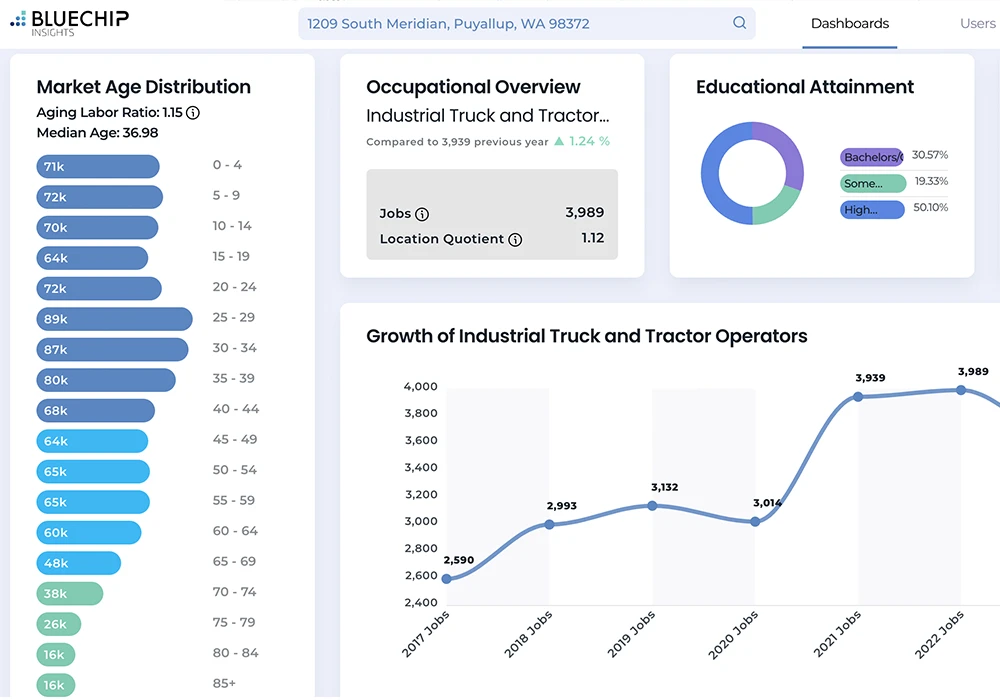Click the Industrial Truck and Tractor occupation title
The width and height of the screenshot is (1000, 700).
[487, 116]
